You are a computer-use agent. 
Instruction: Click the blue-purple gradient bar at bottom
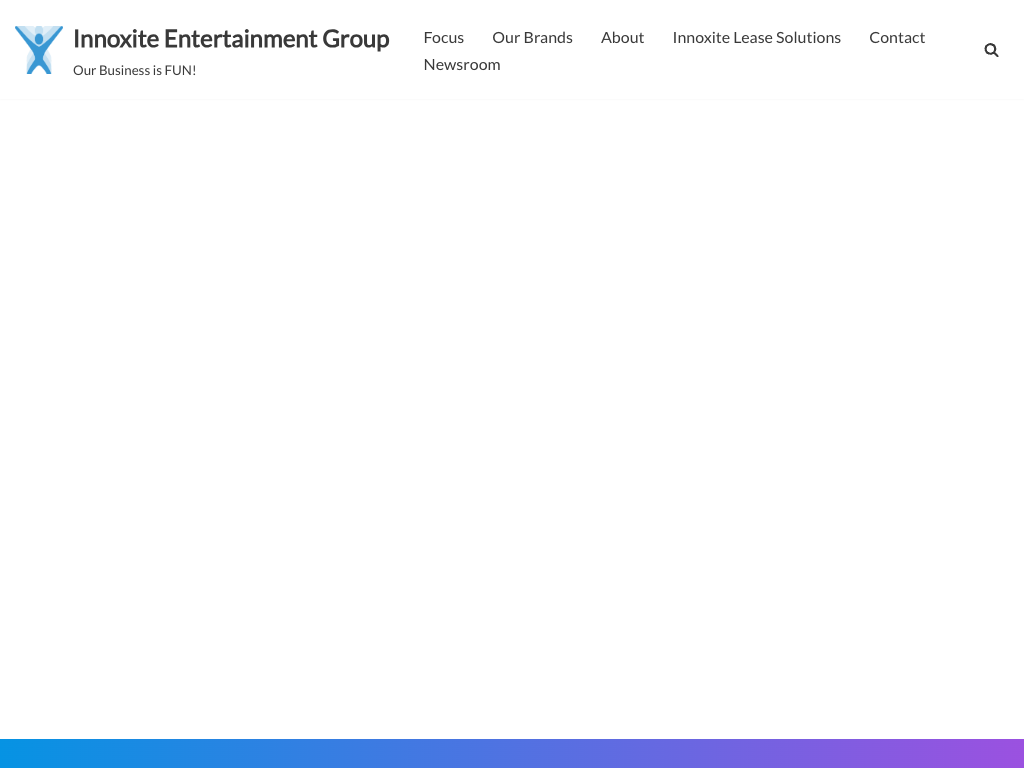(x=512, y=753)
